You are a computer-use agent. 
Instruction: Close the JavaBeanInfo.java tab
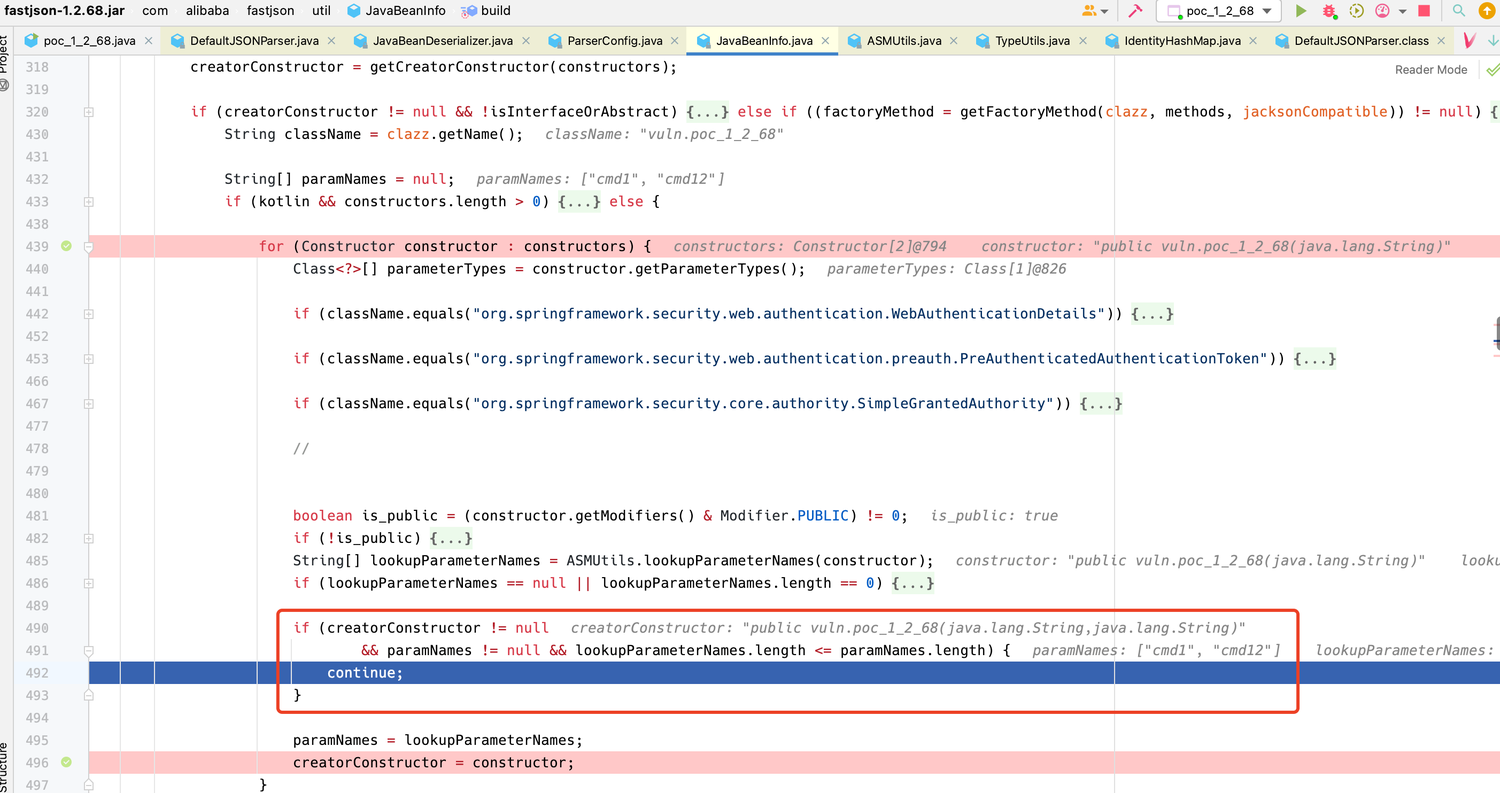pyautogui.click(x=825, y=41)
